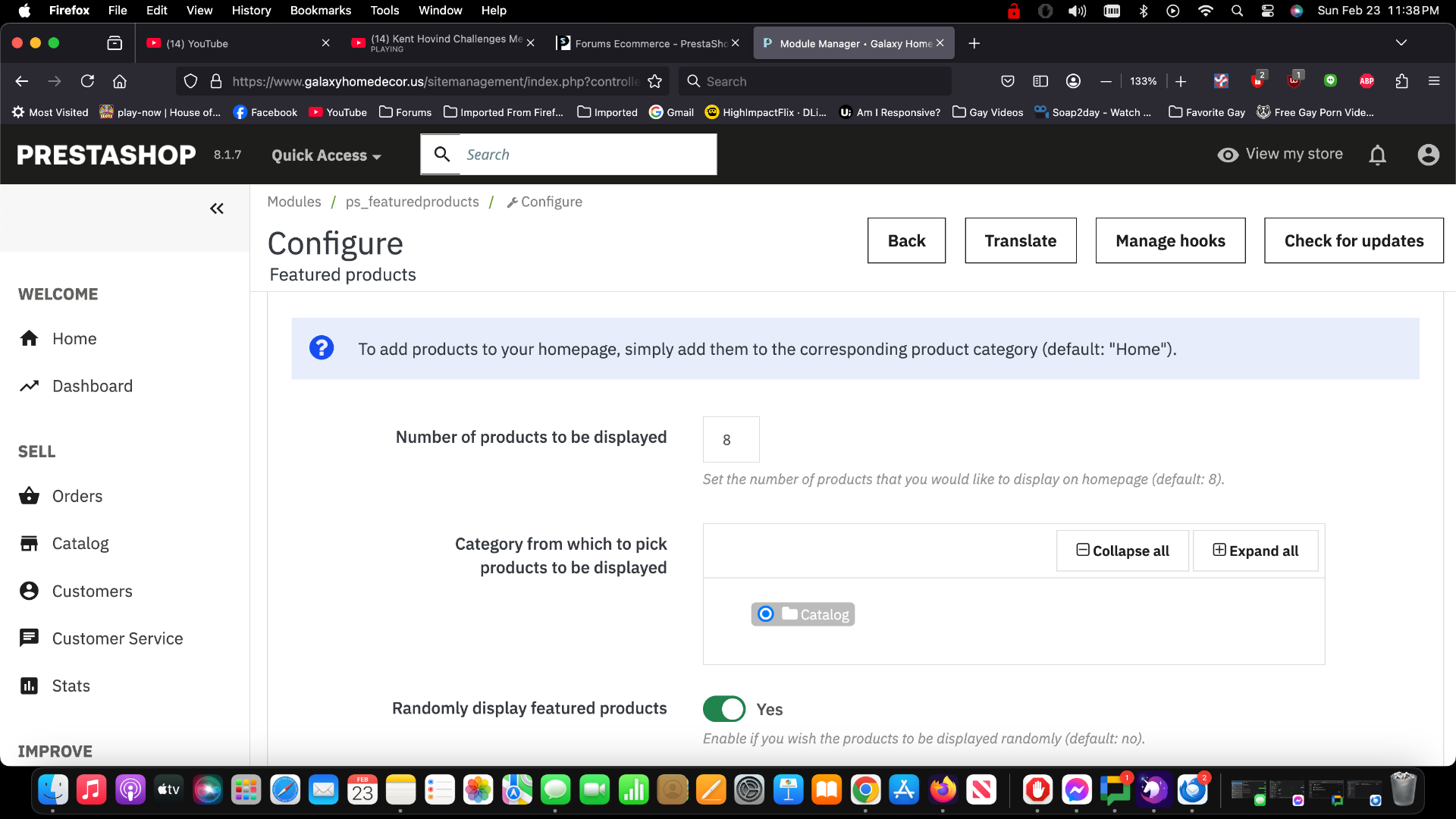Select the Catalog category radio button
The width and height of the screenshot is (1456, 819).
(x=766, y=614)
